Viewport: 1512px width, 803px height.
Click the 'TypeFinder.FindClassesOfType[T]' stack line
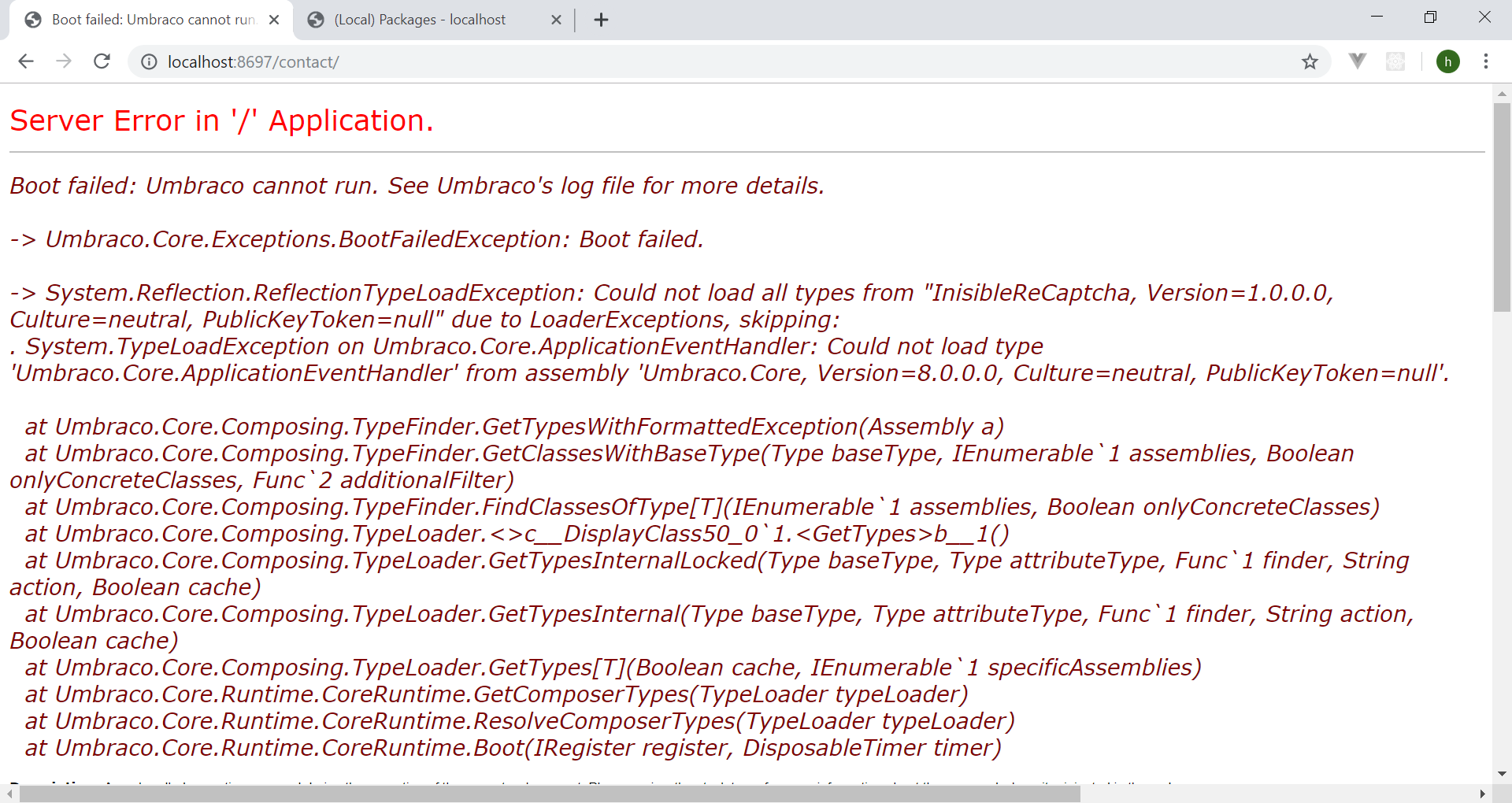(702, 507)
